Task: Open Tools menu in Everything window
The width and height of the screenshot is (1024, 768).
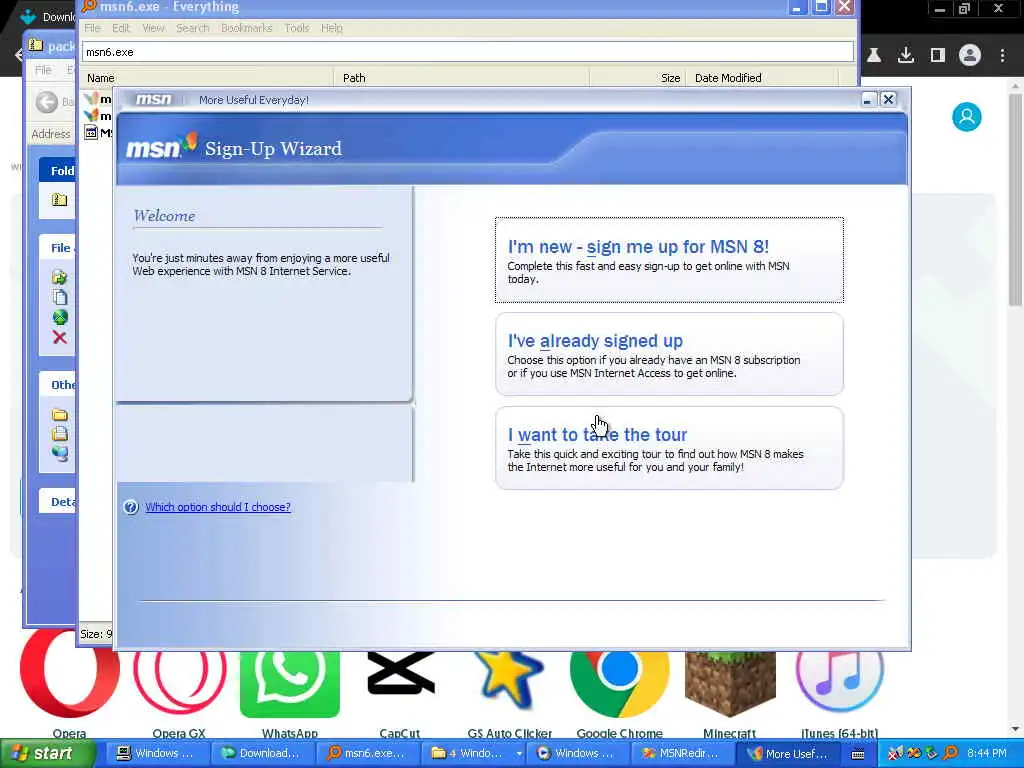Action: point(296,28)
